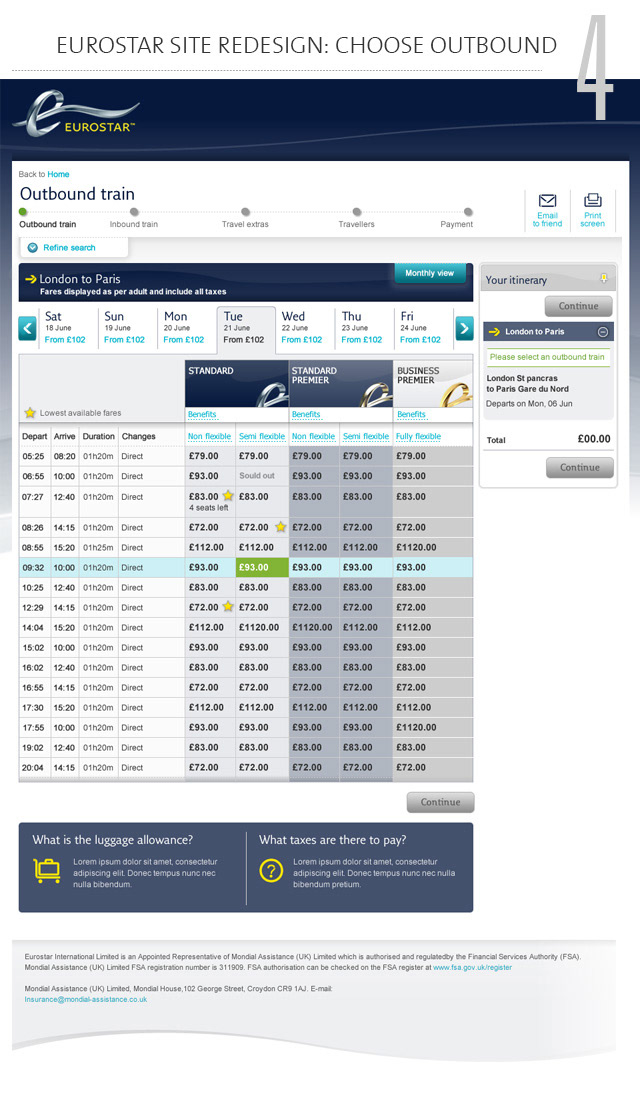The width and height of the screenshot is (640, 1098).
Task: Open Standard Premier Benefits link
Action: click(x=306, y=415)
